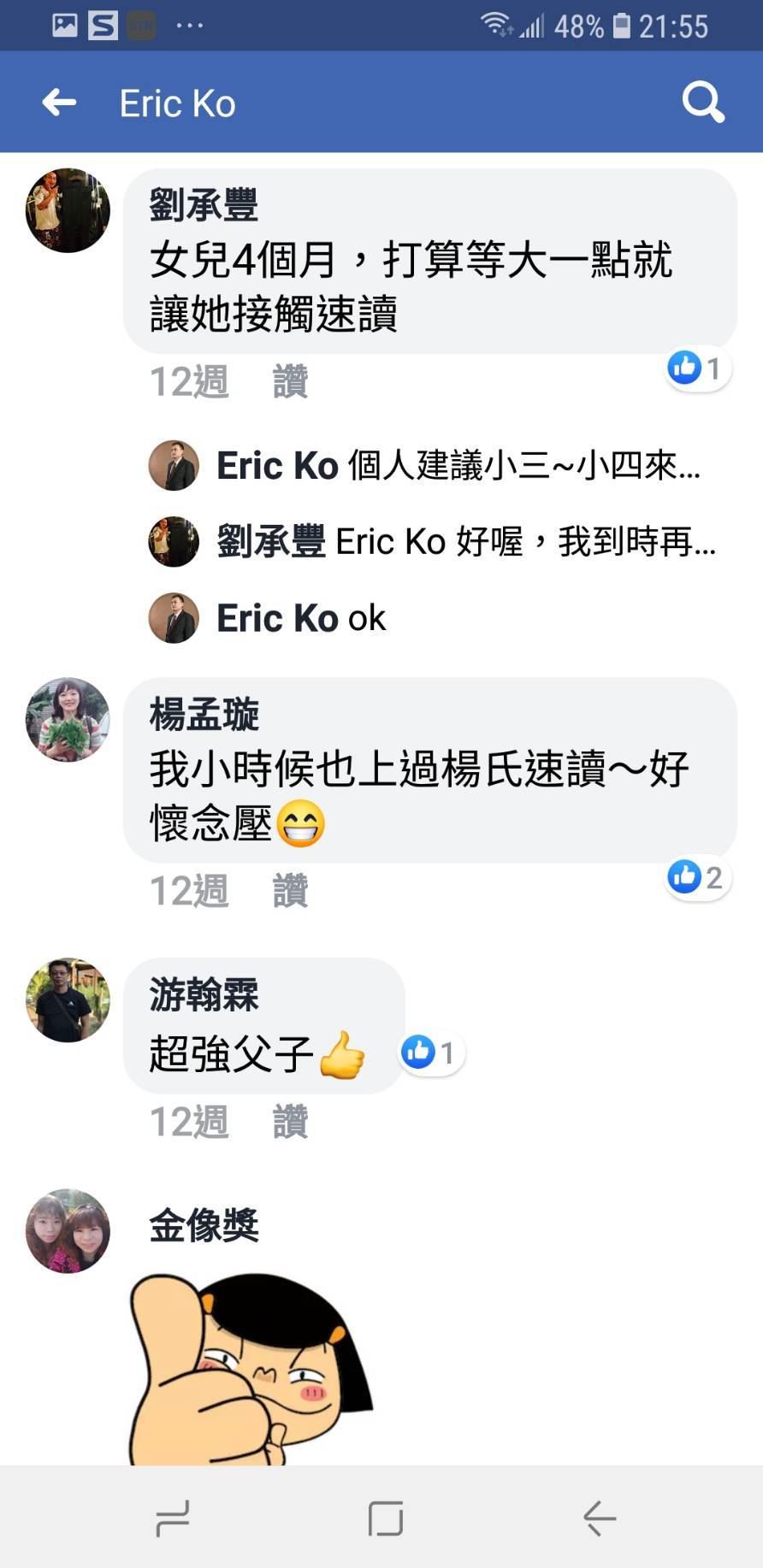This screenshot has width=763, height=1568.
Task: Open 金像獎's profile name link
Action: coord(204,1226)
